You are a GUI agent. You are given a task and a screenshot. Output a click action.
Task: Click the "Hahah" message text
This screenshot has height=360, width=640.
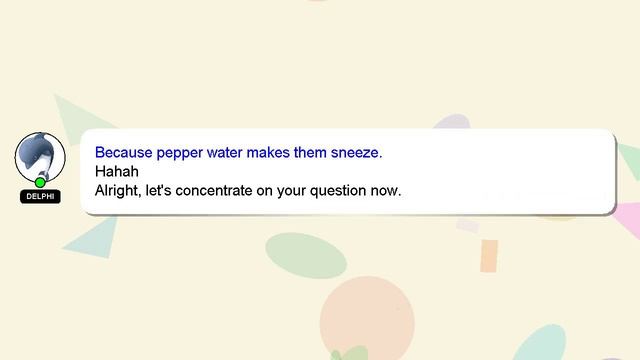coord(117,171)
